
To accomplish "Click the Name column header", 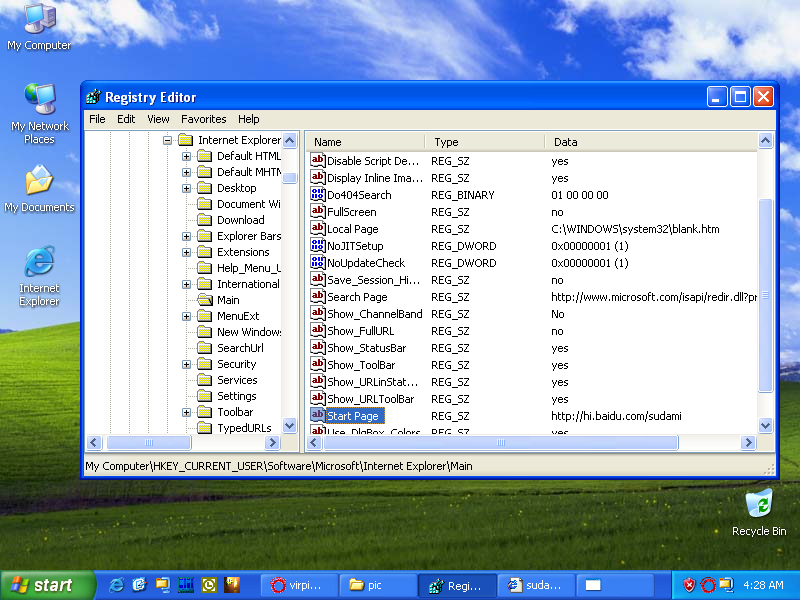I will (365, 142).
